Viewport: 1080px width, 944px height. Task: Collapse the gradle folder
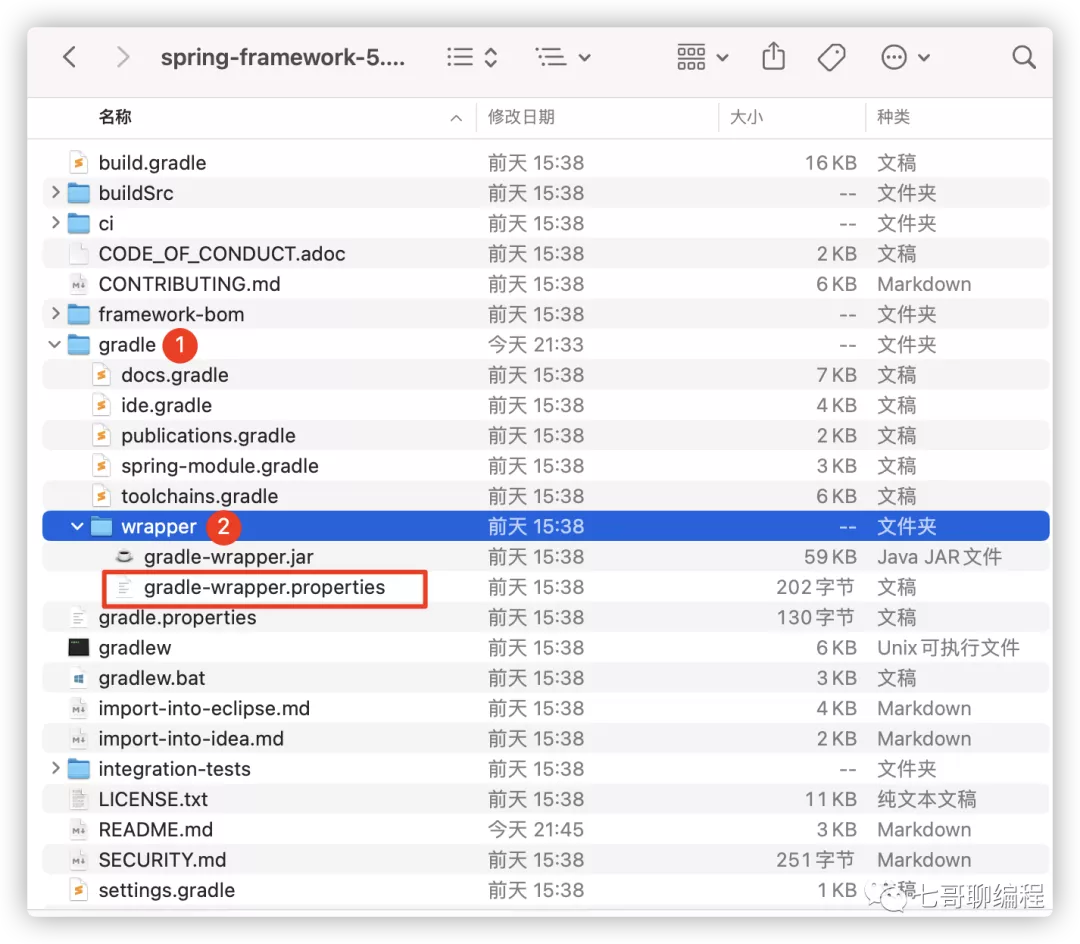coord(55,344)
